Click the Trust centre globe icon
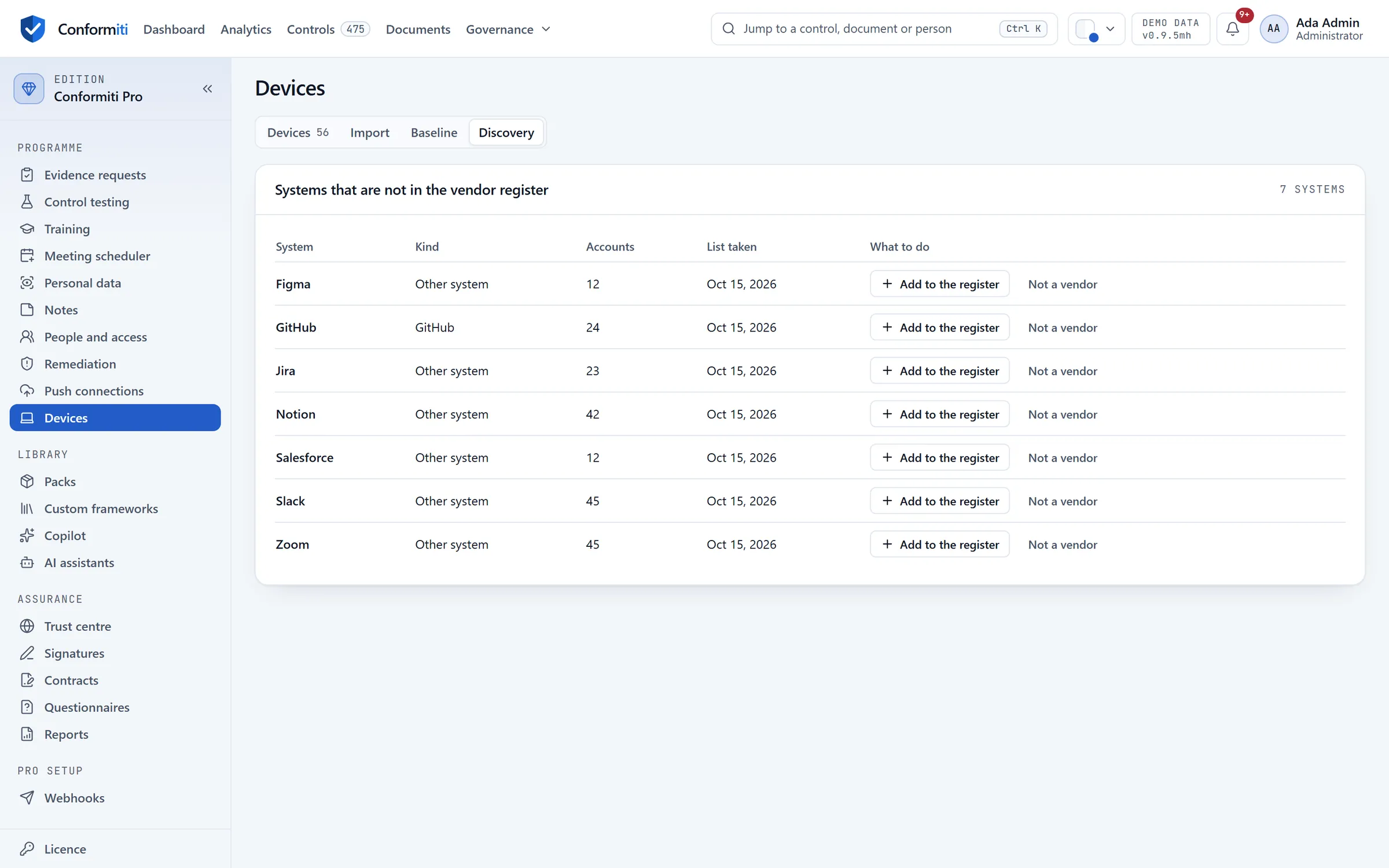This screenshot has height=868, width=1389. coord(27,626)
